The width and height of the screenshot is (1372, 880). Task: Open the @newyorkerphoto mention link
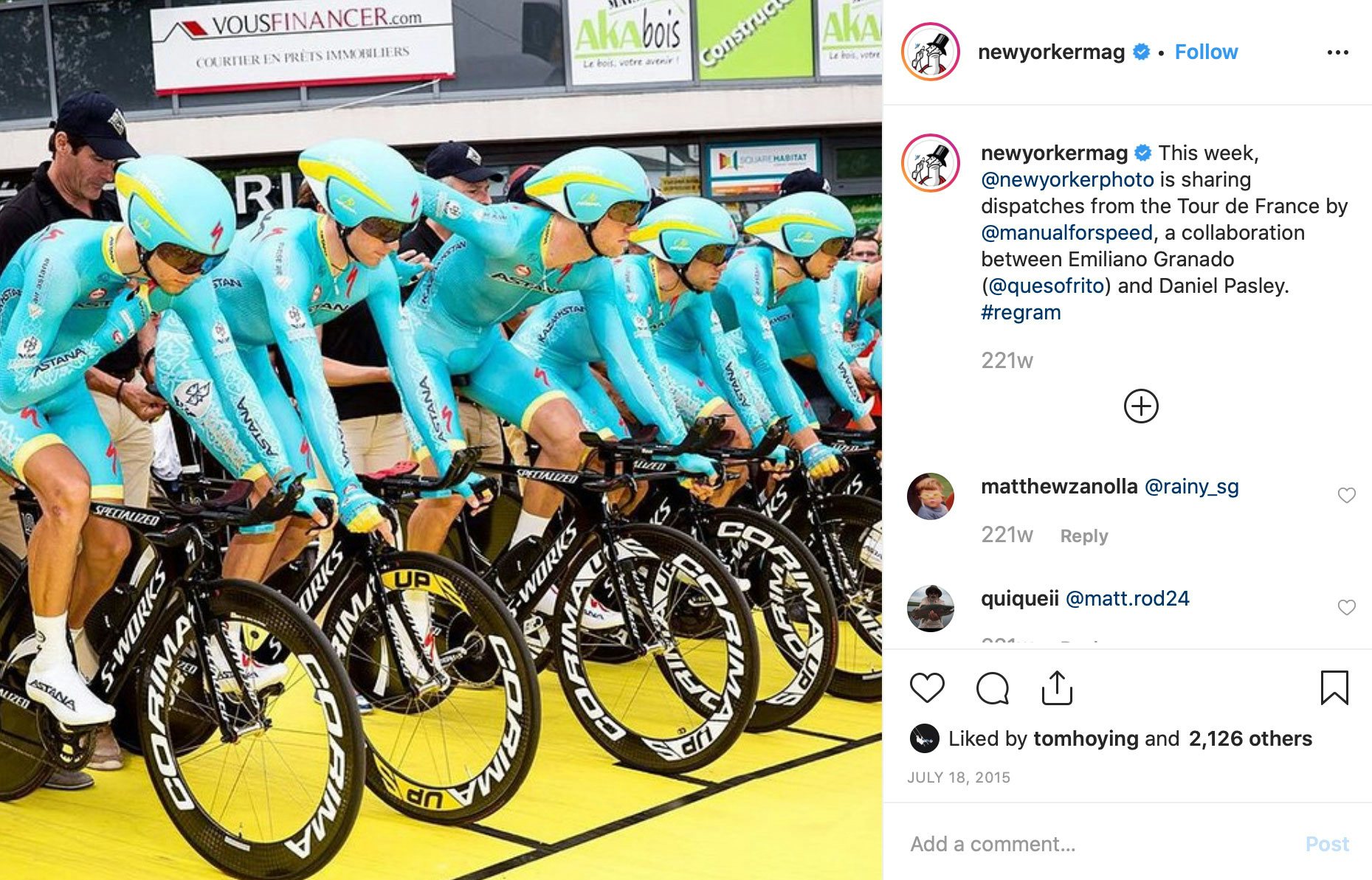tap(1067, 179)
